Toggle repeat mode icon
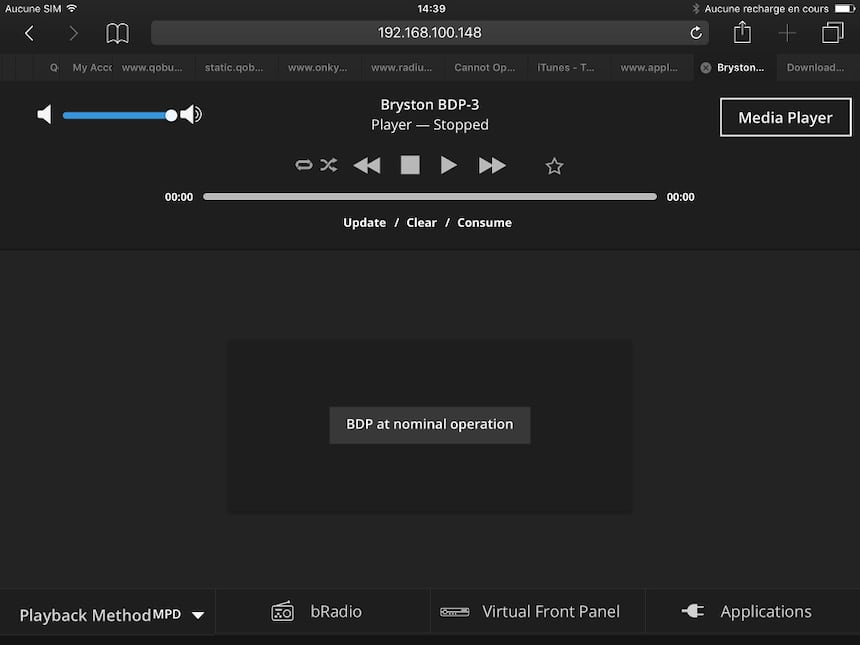This screenshot has width=860, height=645. point(303,165)
